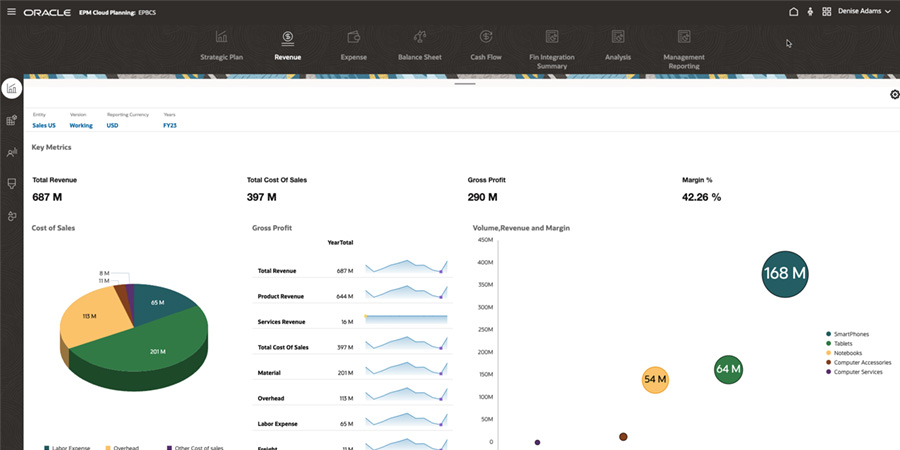Viewport: 900px width, 450px height.
Task: Click the Overhead row in Gross Profit
Action: tap(352, 394)
